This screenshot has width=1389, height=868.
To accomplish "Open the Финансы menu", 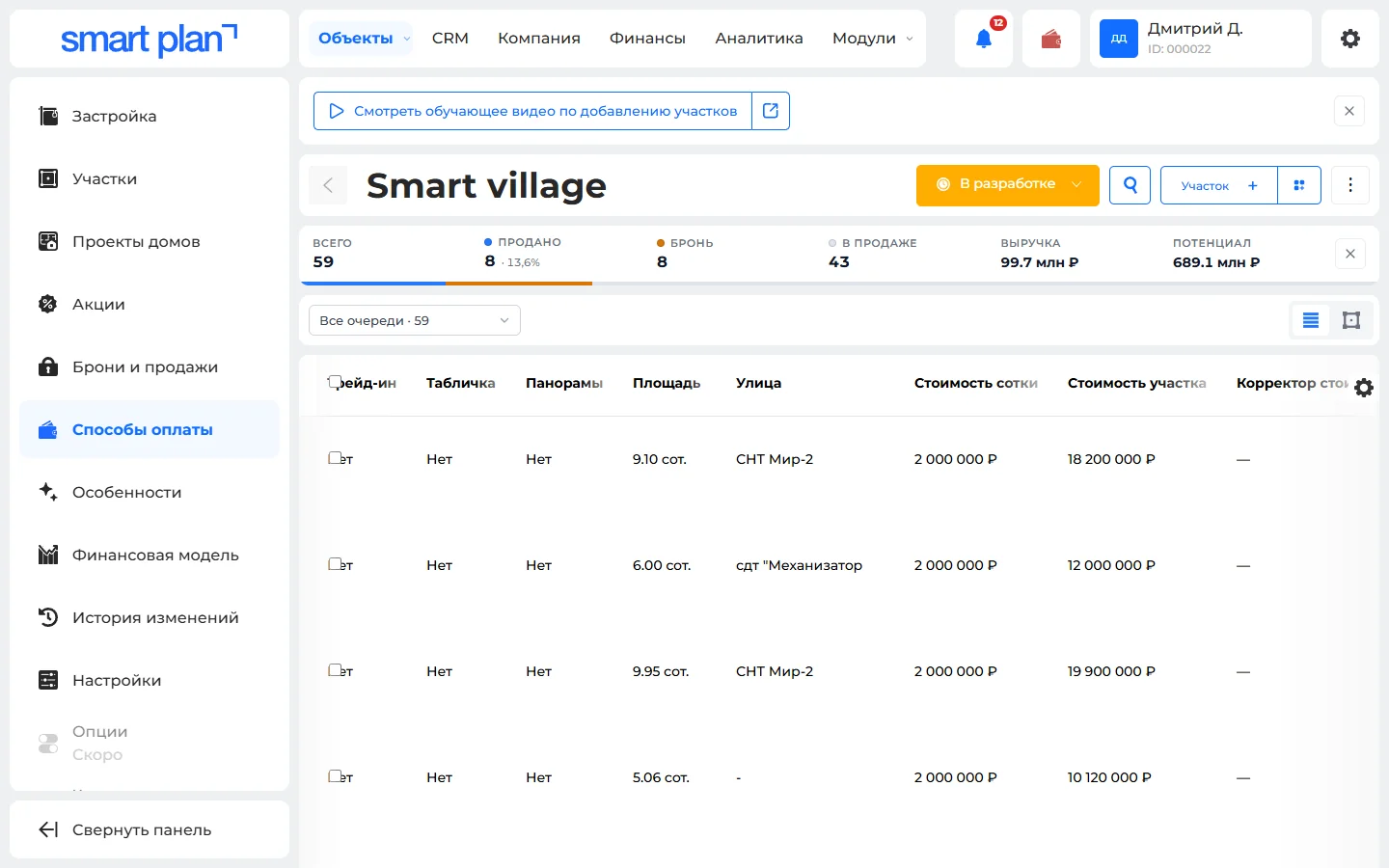I will click(x=647, y=39).
